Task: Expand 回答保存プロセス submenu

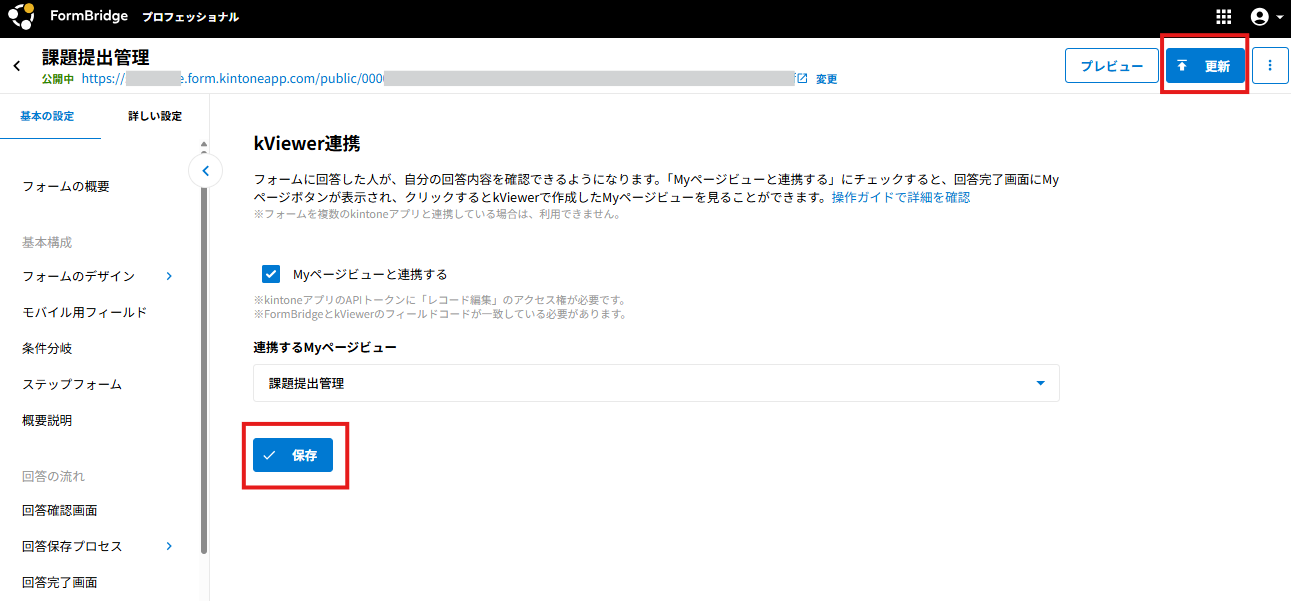Action: (x=168, y=546)
